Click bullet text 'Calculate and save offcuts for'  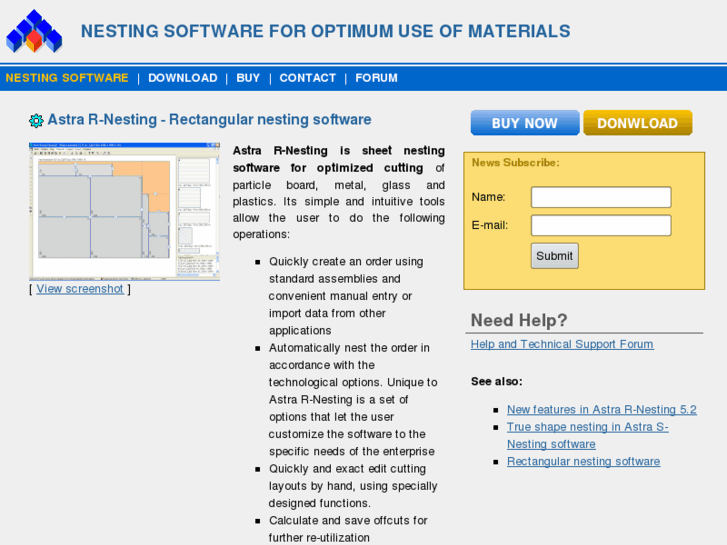tap(348, 520)
